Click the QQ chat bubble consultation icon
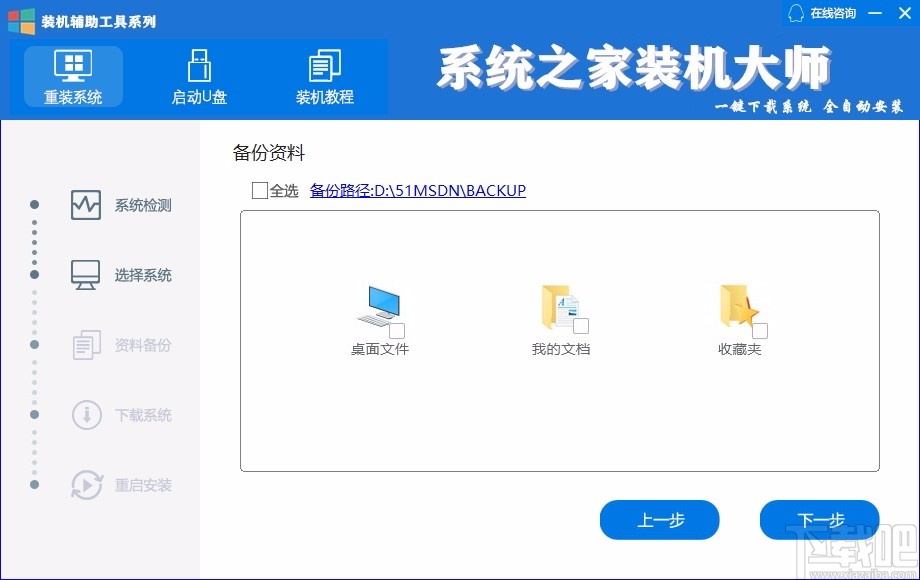This screenshot has width=920, height=580. click(x=795, y=13)
